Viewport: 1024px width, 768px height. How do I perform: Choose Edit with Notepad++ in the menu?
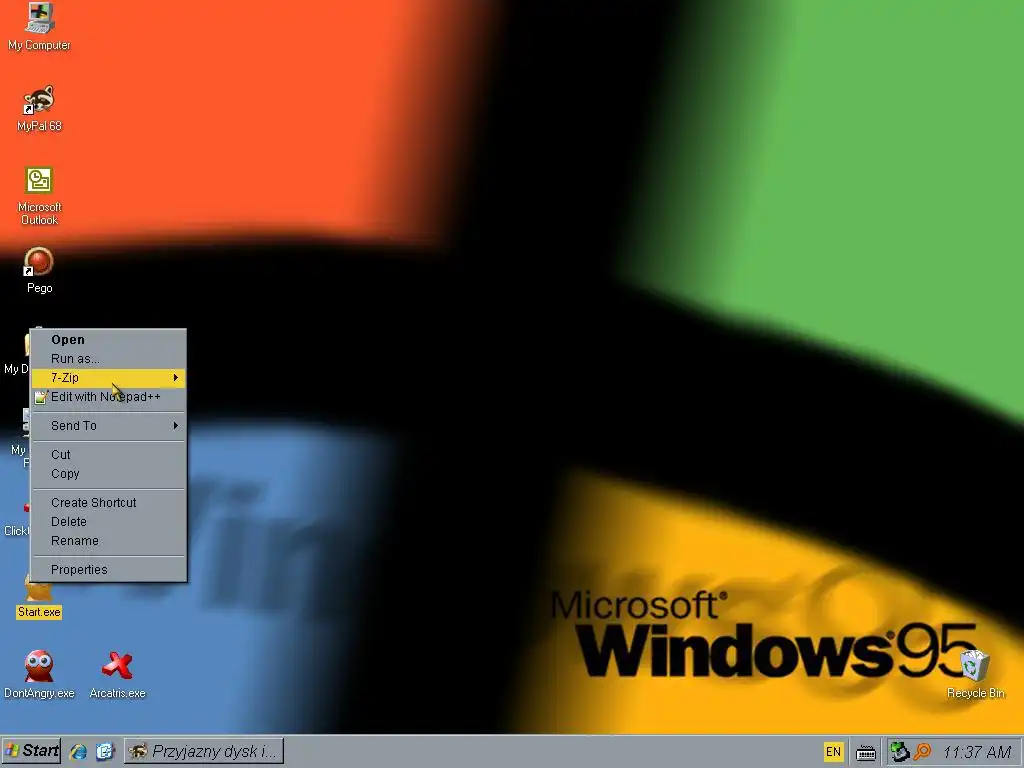tap(108, 396)
